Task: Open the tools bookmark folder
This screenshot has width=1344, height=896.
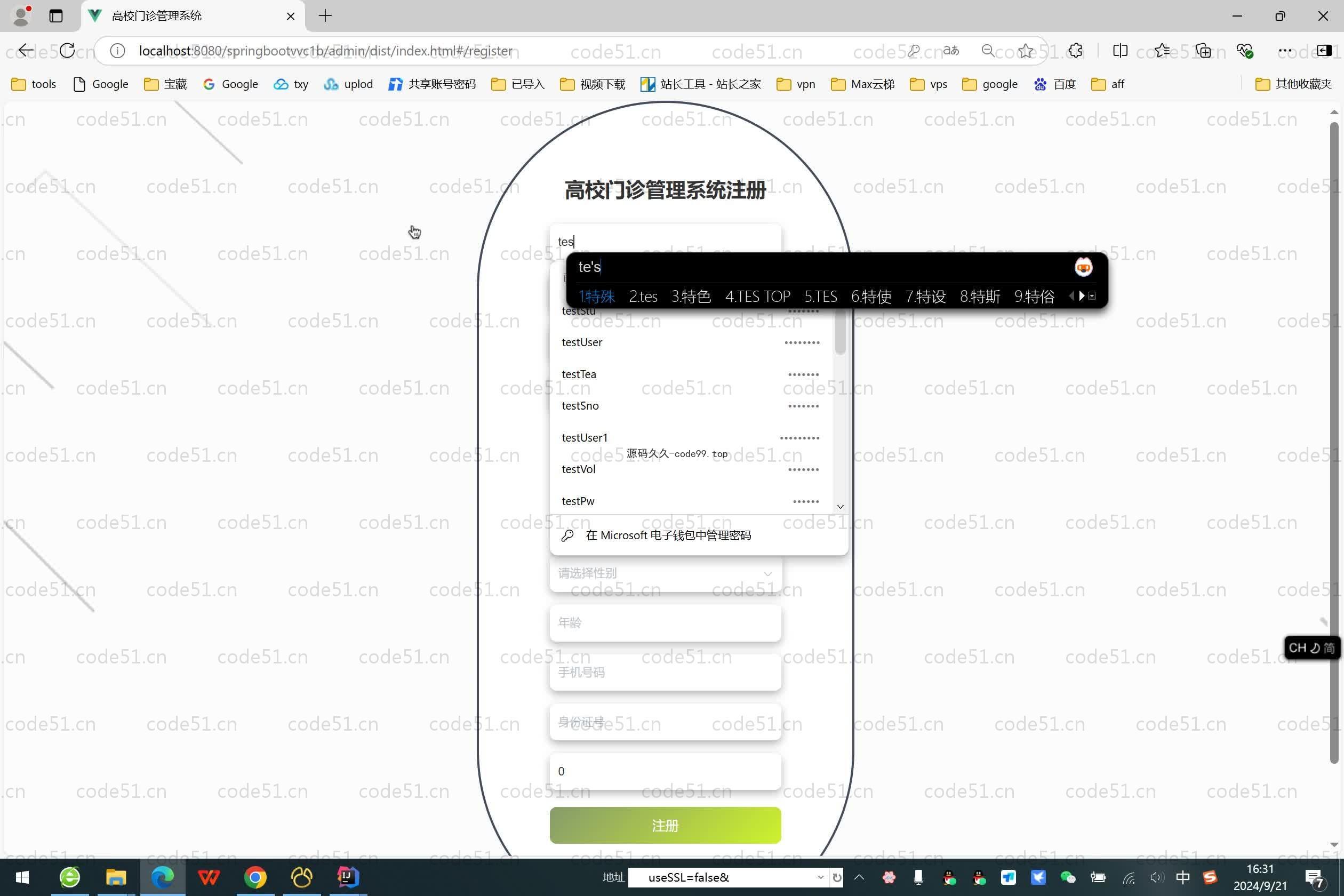Action: pyautogui.click(x=34, y=84)
